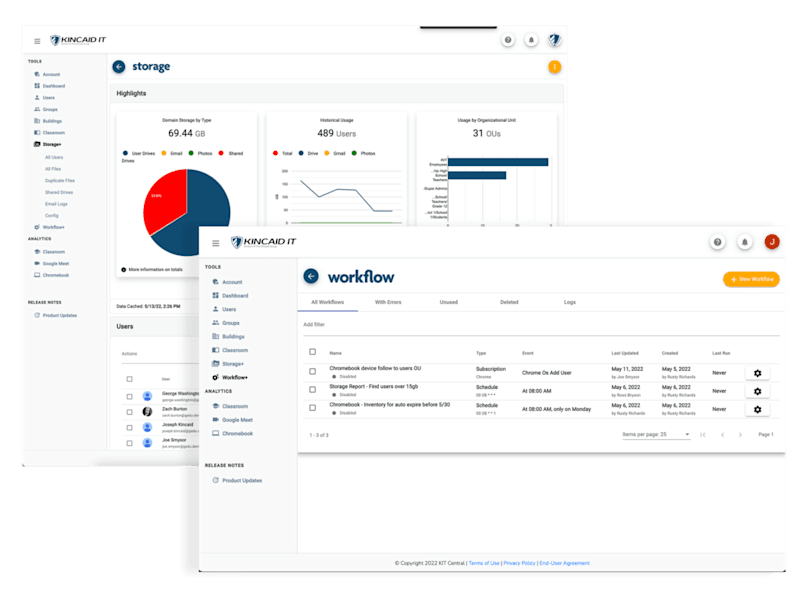Image resolution: width=800 pixels, height=600 pixels.
Task: Switch to the With Errors tab
Action: click(x=388, y=302)
